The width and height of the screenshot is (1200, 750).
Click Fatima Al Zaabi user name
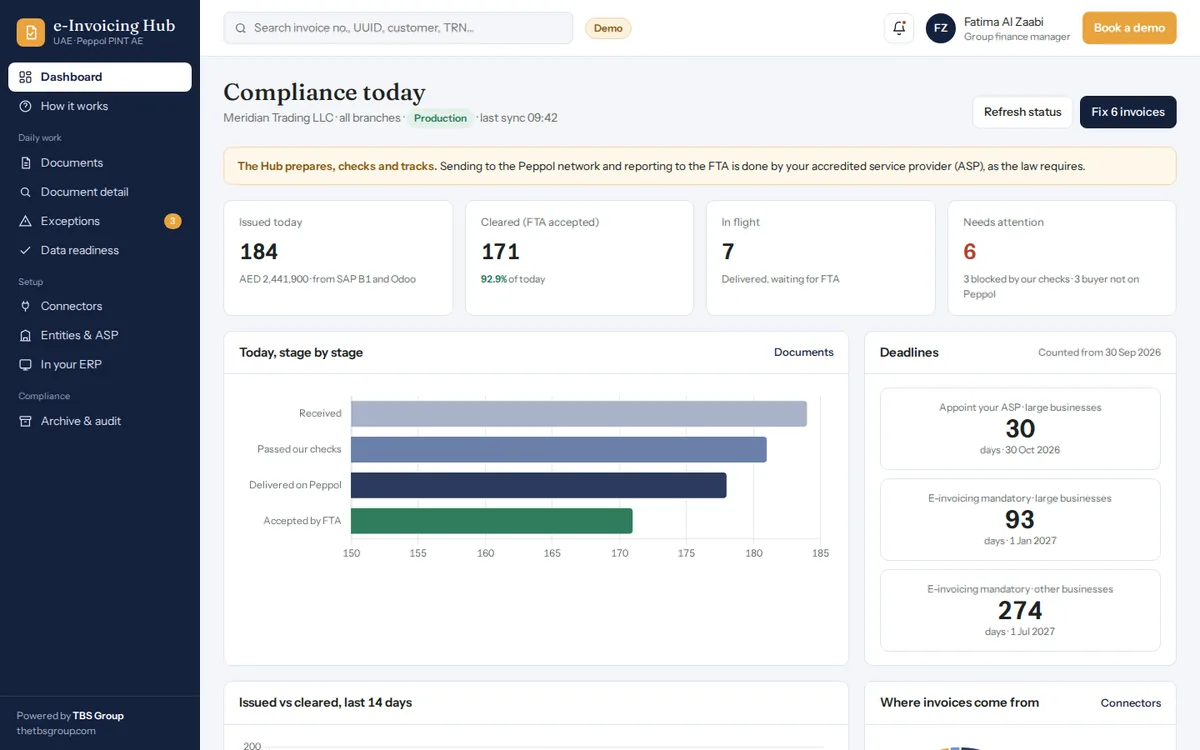(x=1002, y=22)
